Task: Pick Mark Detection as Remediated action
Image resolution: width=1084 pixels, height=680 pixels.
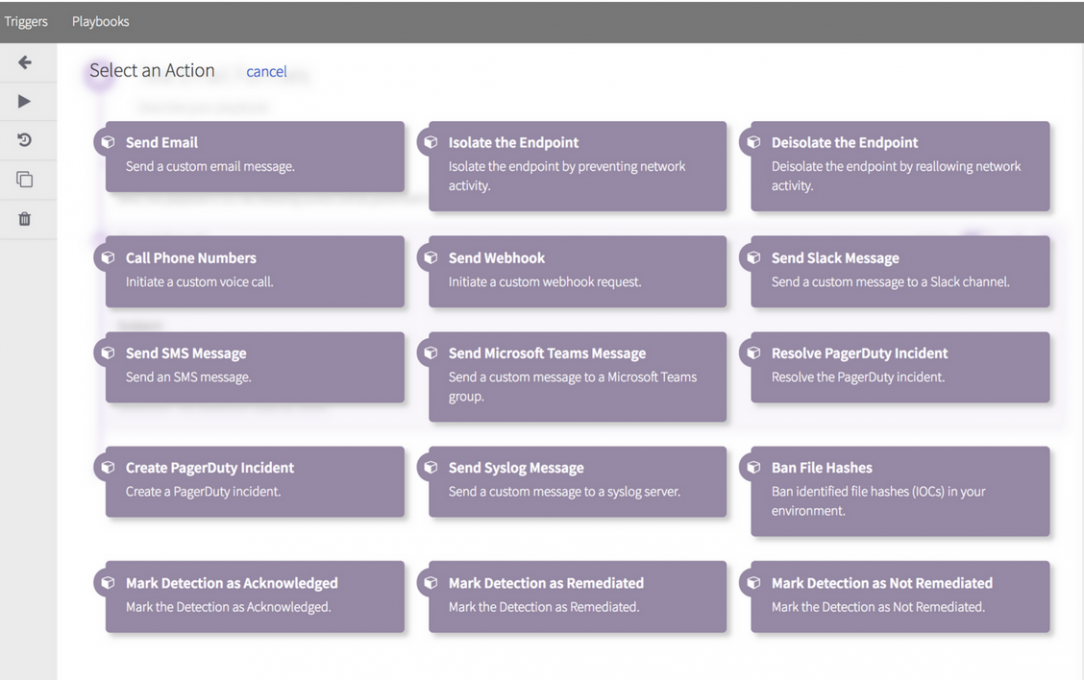Action: pos(577,596)
